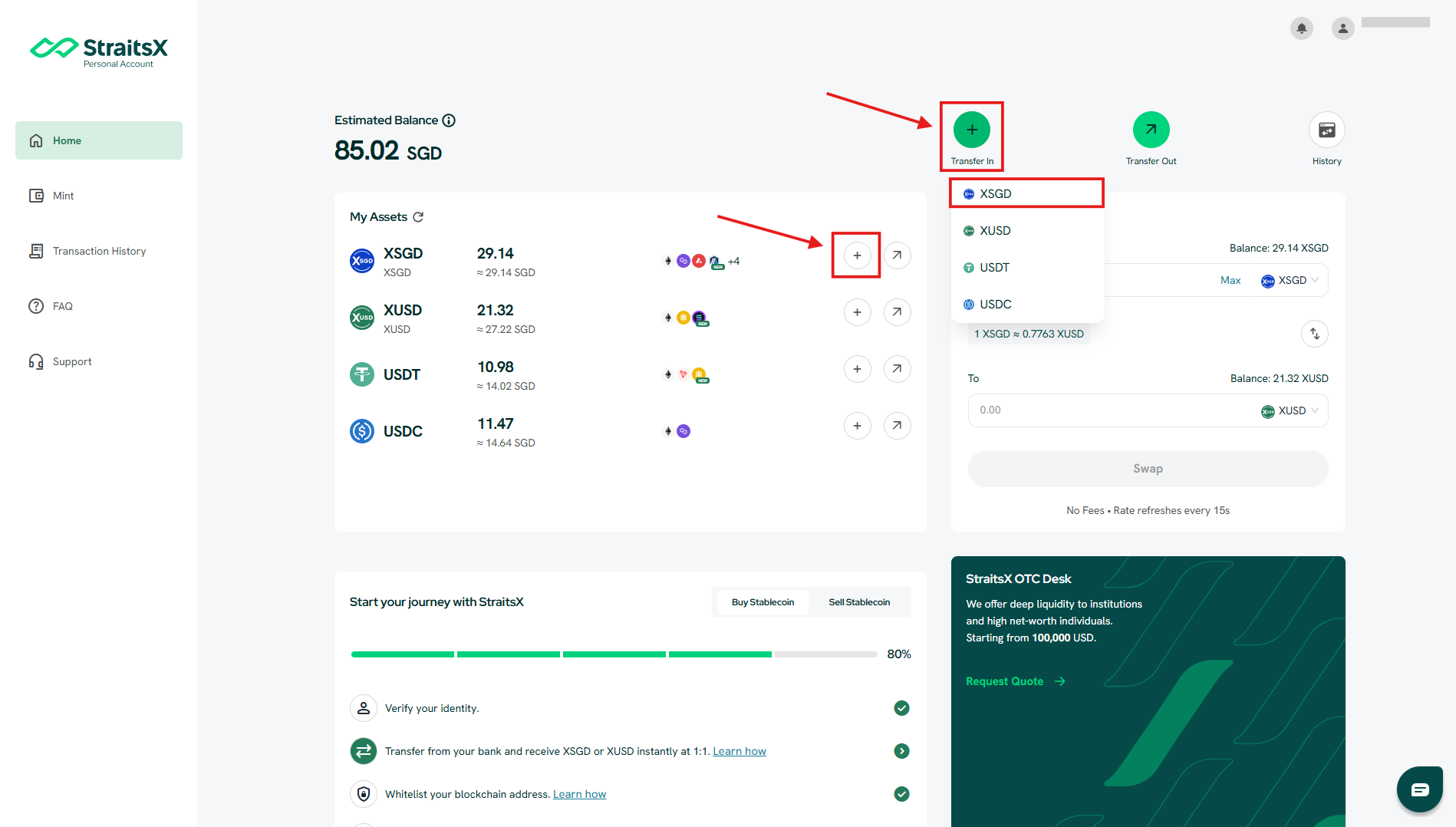Viewport: 1456px width, 827px height.
Task: Click the 1 XSGD ≈ 0.7763 XUSD rate tag
Action: click(x=1029, y=334)
